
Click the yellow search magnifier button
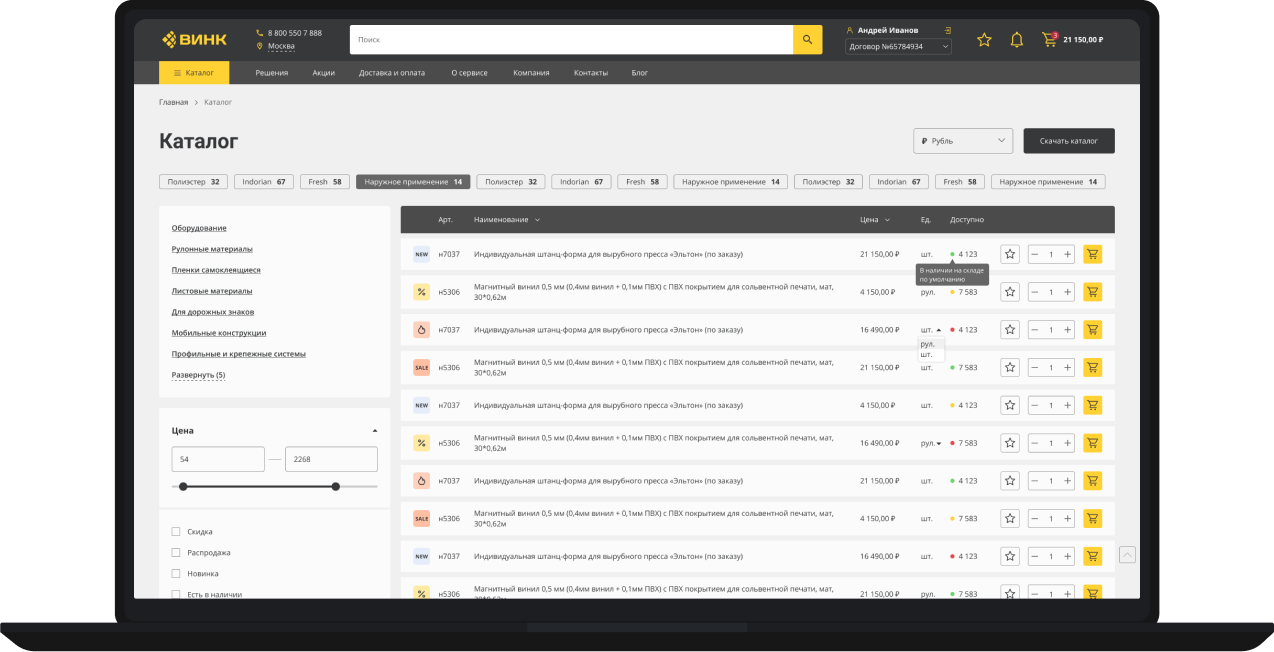point(807,40)
